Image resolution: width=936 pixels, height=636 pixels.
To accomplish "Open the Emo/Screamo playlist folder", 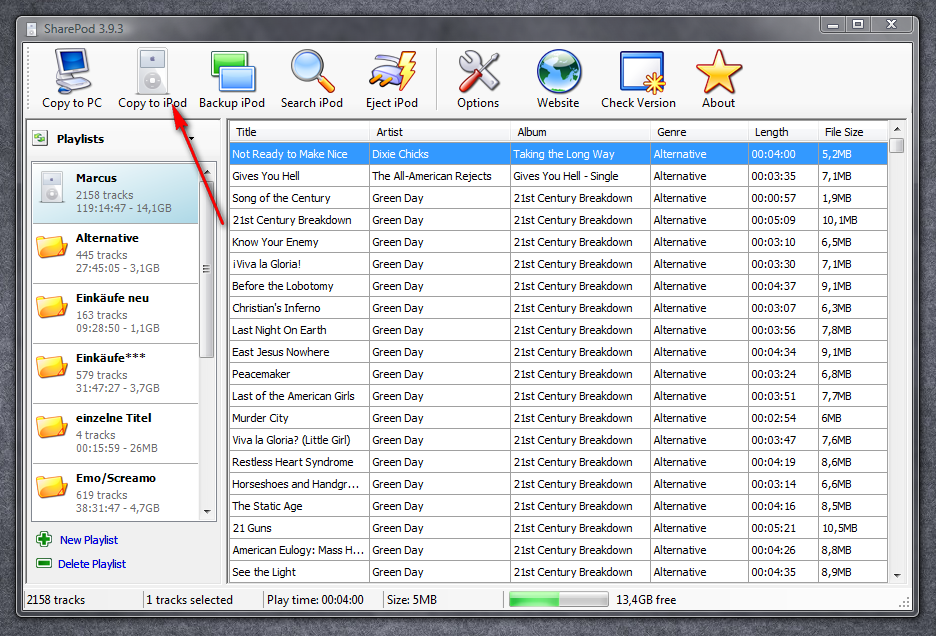I will click(x=115, y=493).
